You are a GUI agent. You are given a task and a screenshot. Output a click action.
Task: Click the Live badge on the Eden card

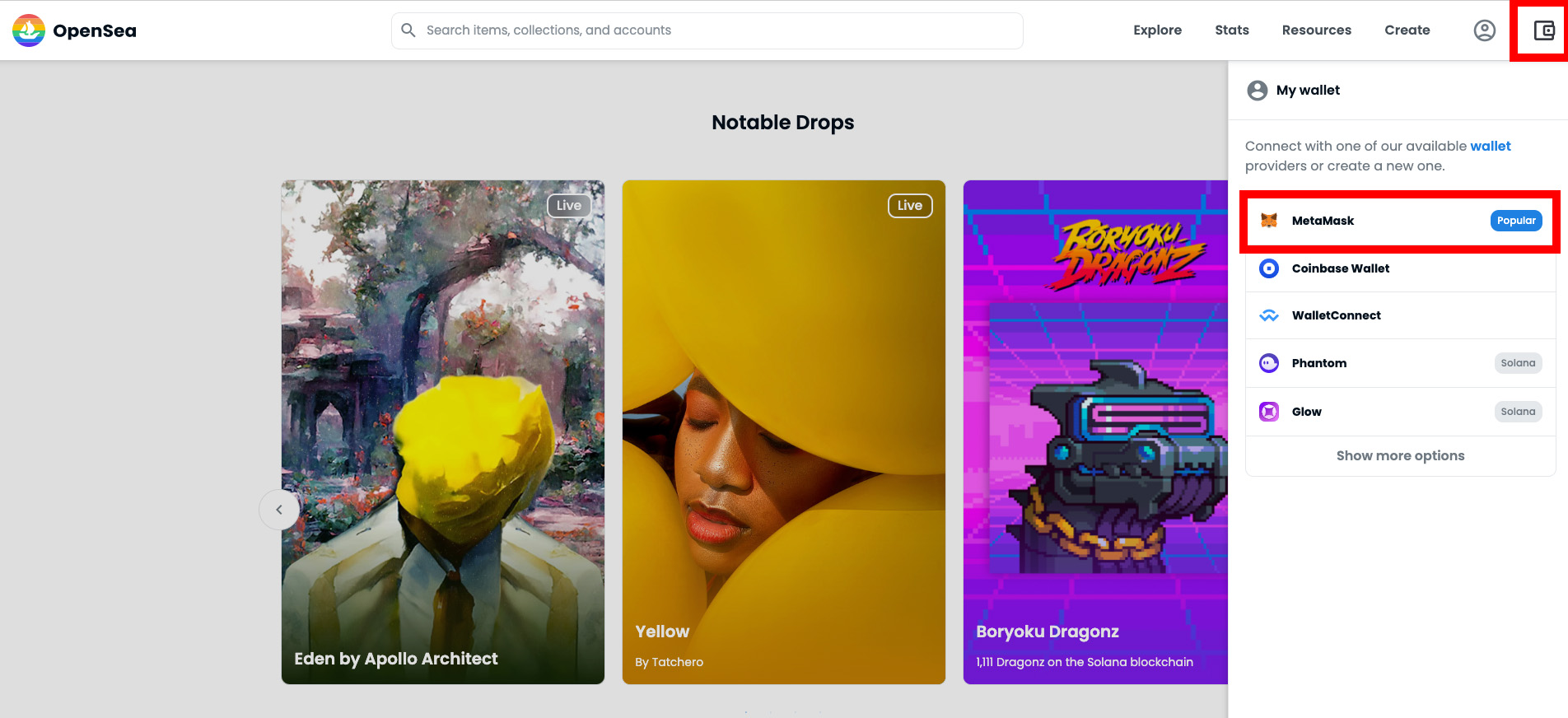coord(569,206)
